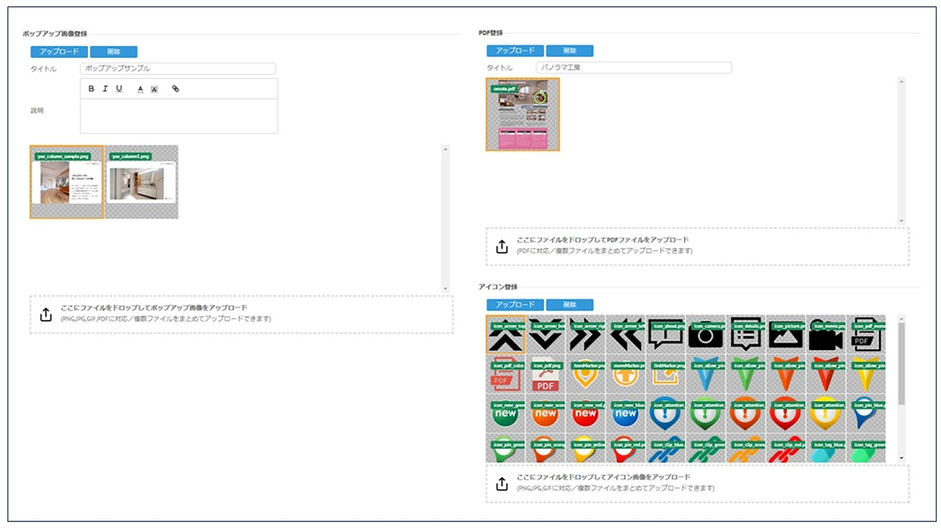This screenshot has width=941, height=528.
Task: Select the red PDF color icon
Action: tap(505, 374)
